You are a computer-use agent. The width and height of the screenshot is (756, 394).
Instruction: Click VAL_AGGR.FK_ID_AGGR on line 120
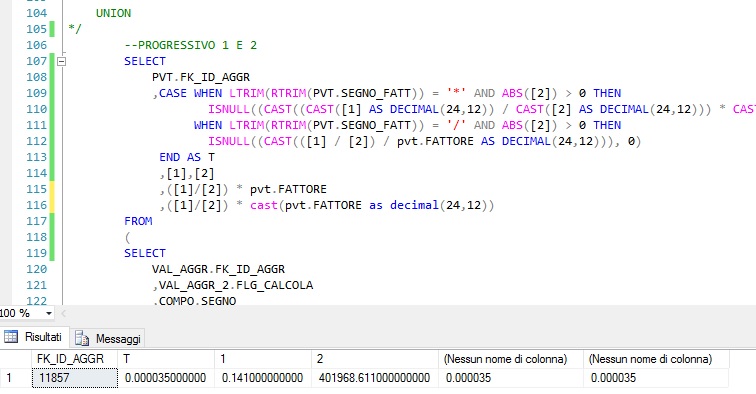coord(218,269)
